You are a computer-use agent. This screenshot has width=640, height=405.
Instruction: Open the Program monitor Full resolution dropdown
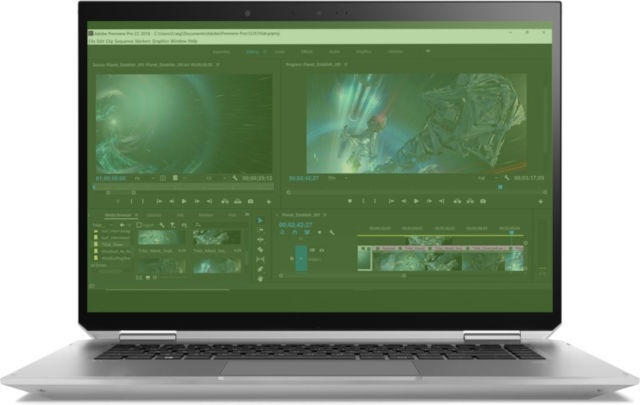[488, 178]
